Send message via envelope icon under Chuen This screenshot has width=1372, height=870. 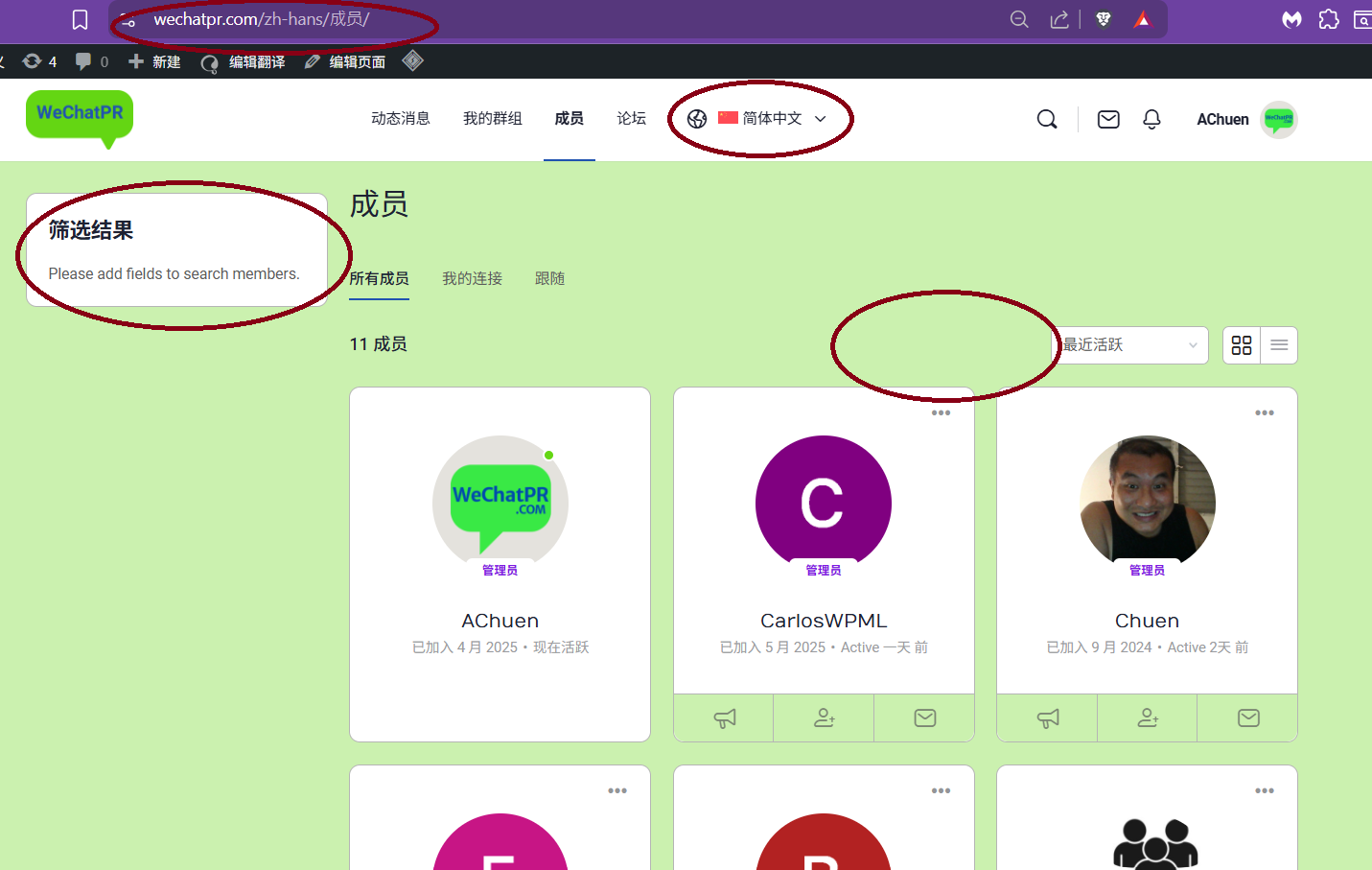[1248, 718]
